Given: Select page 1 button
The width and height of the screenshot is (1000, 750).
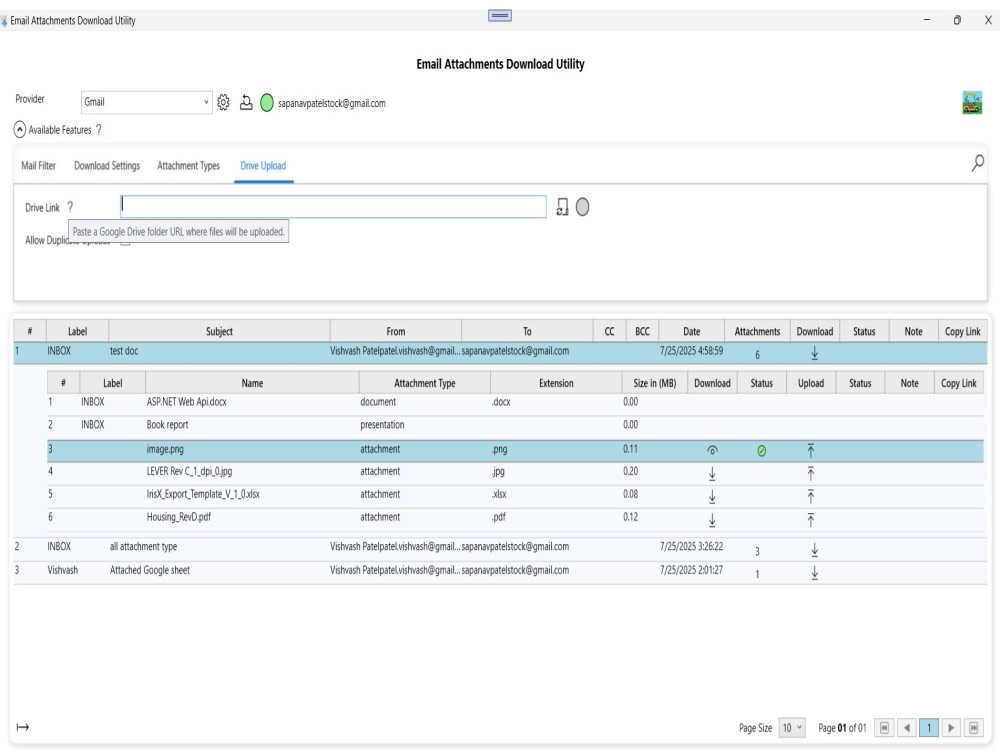Looking at the screenshot, I should pos(929,728).
